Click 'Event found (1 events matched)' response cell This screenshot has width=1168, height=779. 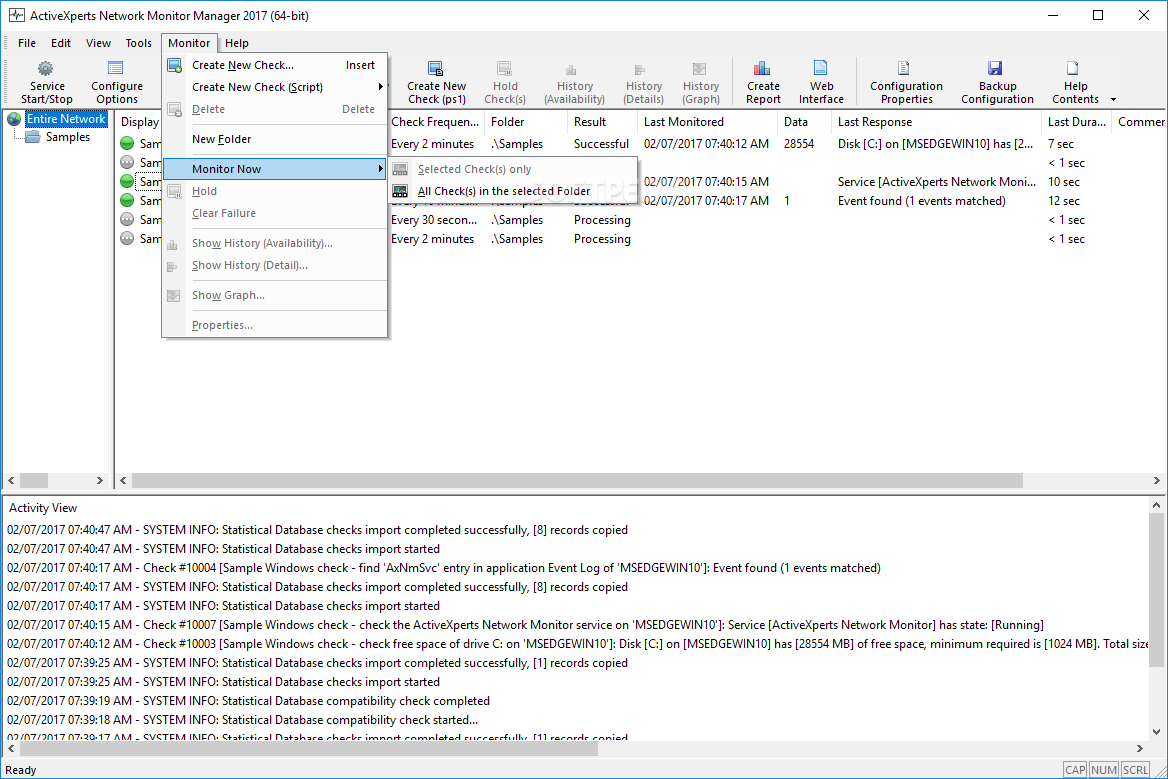coord(921,201)
